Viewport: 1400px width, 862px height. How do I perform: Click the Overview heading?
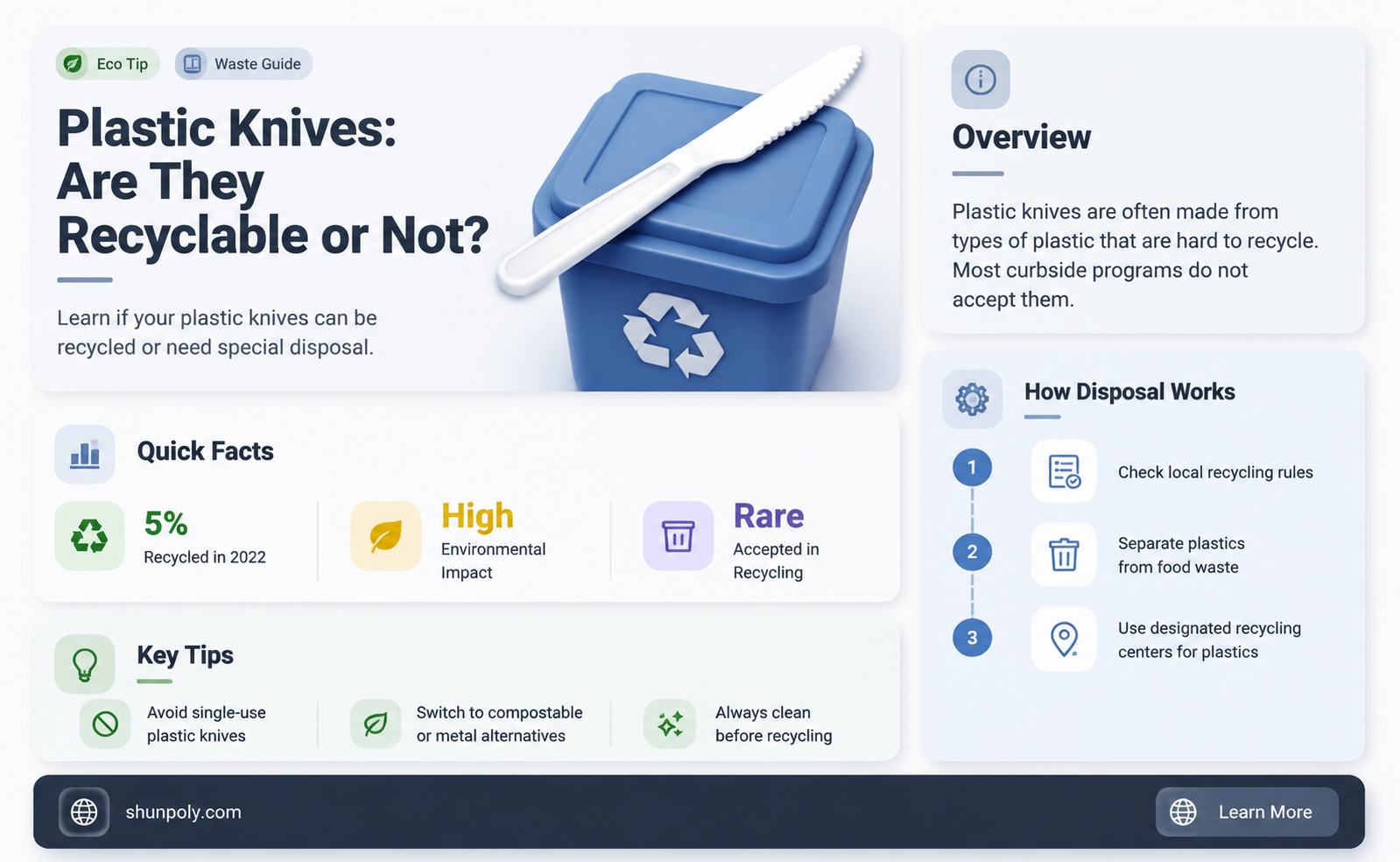1022,137
